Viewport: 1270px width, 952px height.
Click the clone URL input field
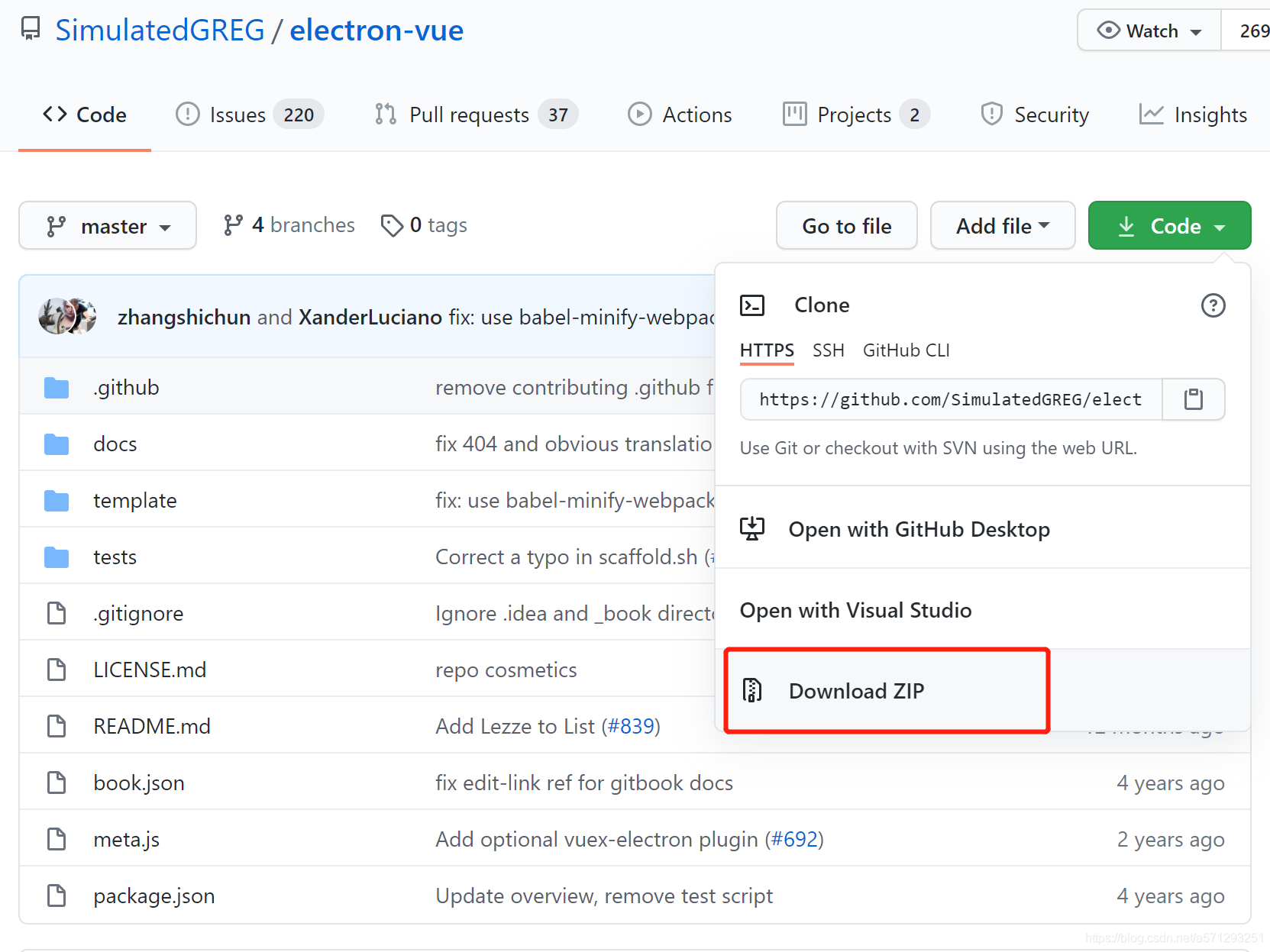coord(951,399)
